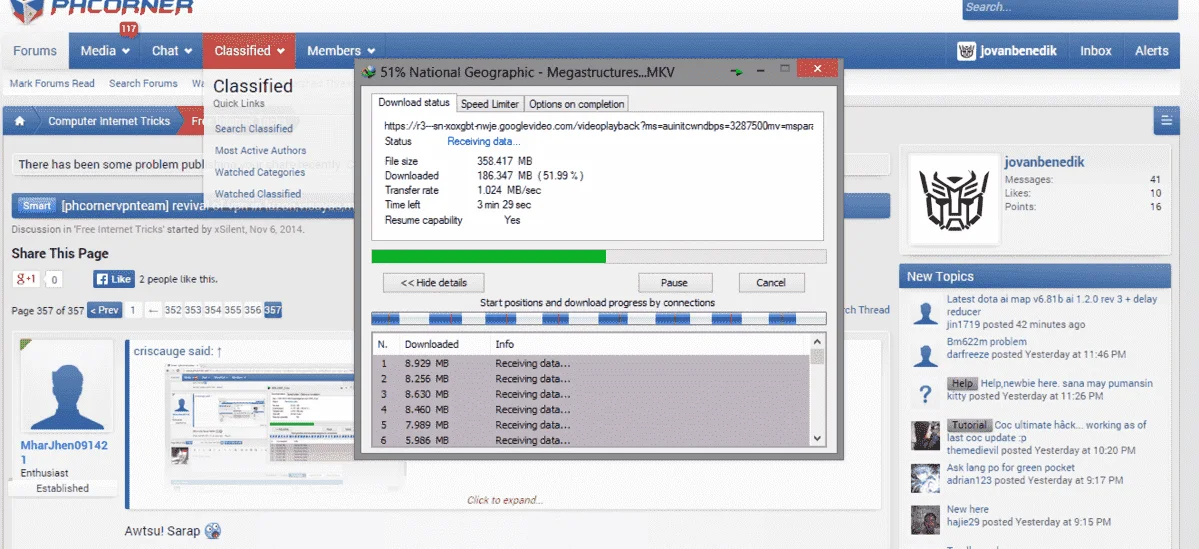Screen dimensions: 1199x549
Task: Go to page 355
Action: [x=232, y=310]
